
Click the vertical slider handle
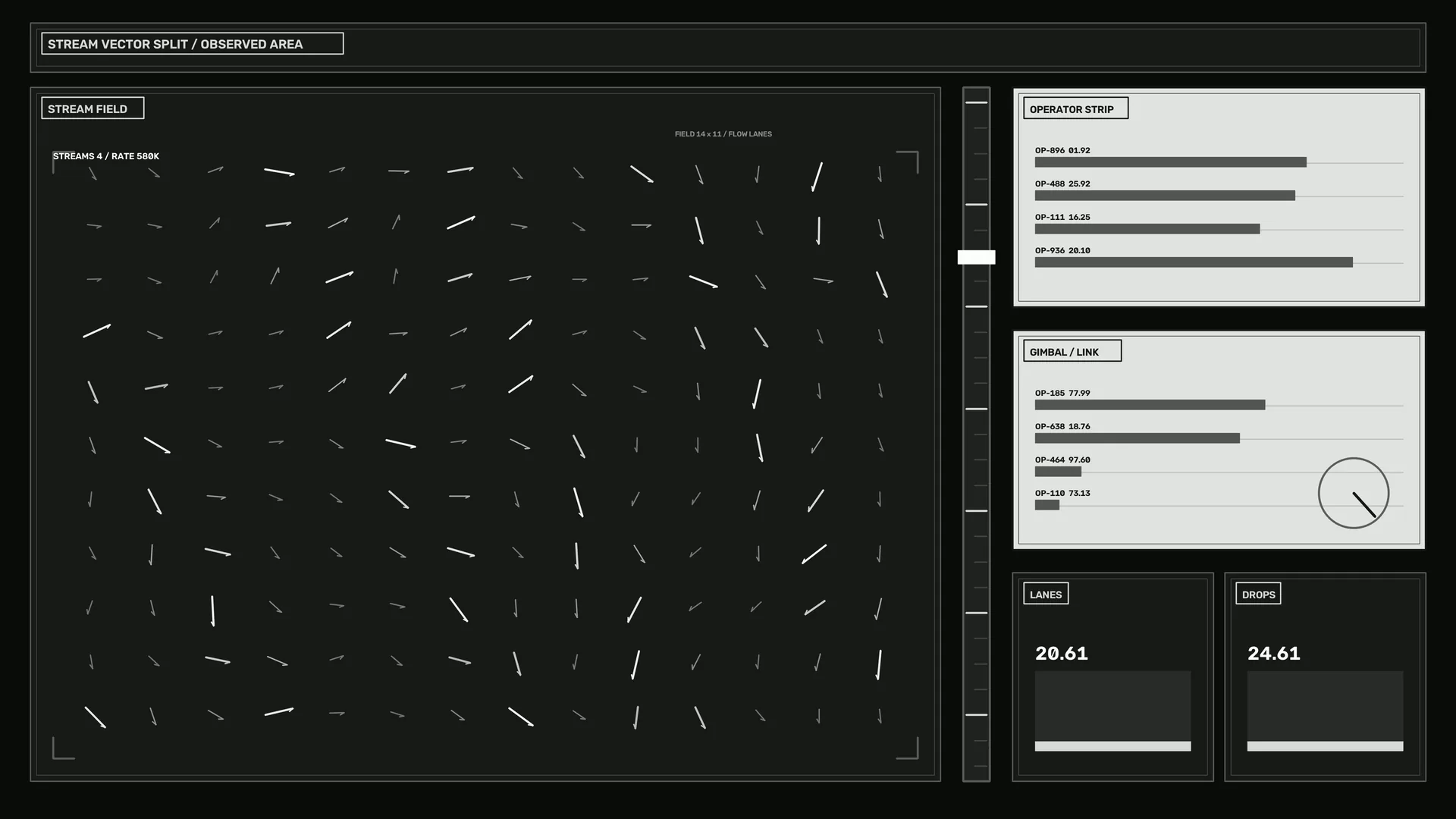coord(976,257)
